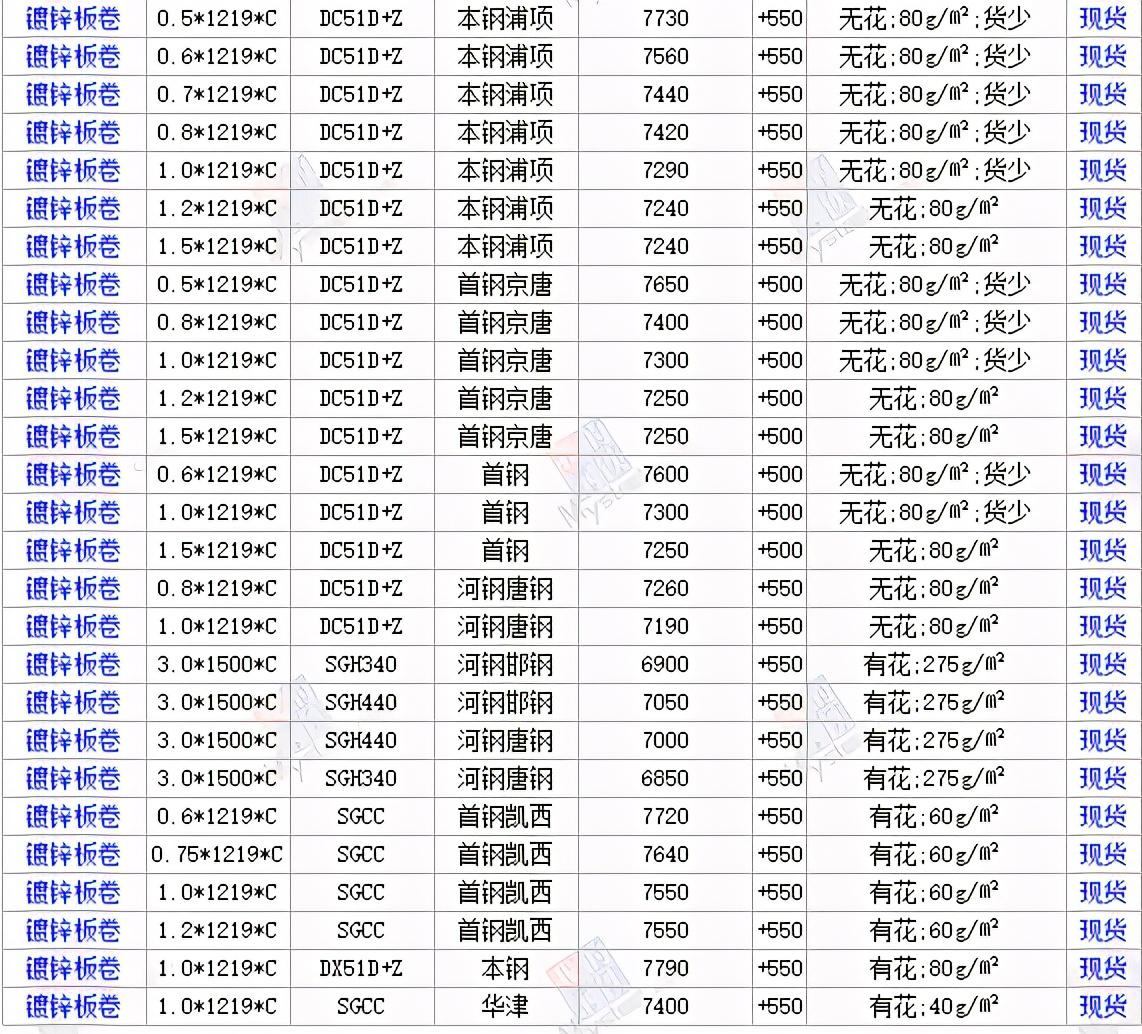Click 本钢浦项 in the 7290 price row
Screen dimensions: 1142x1034
[x=505, y=170]
